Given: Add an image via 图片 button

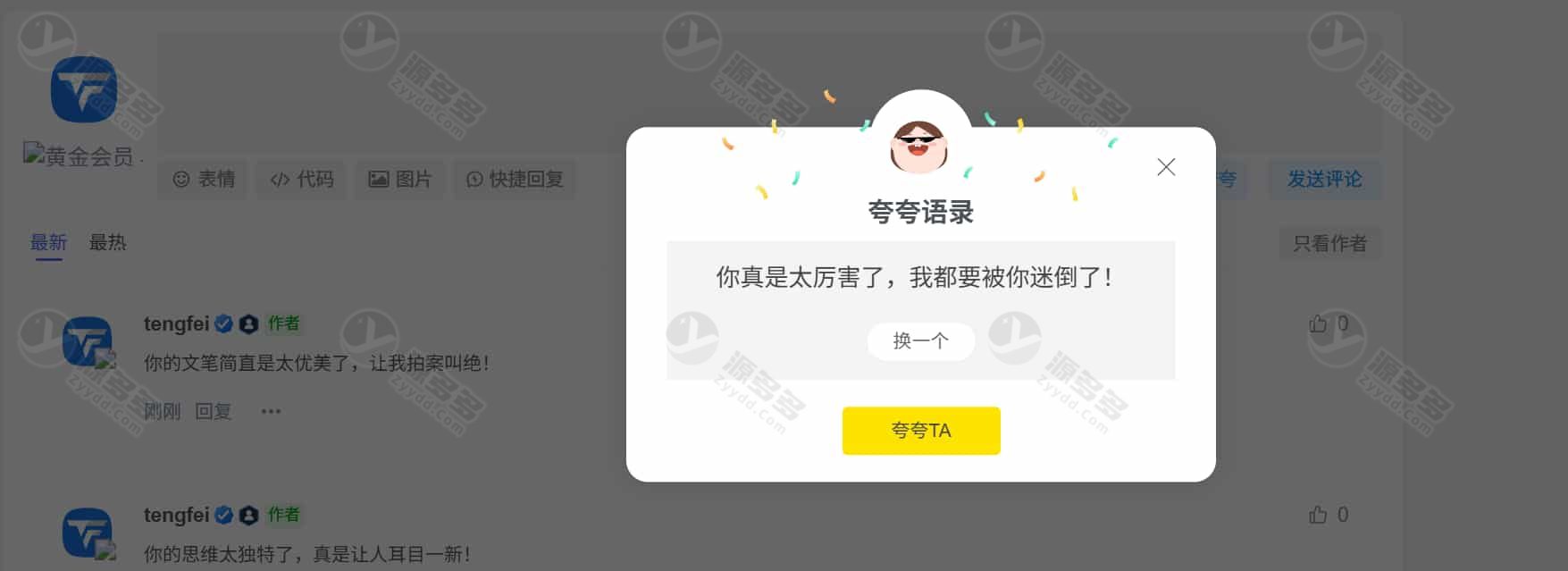Looking at the screenshot, I should 400,180.
